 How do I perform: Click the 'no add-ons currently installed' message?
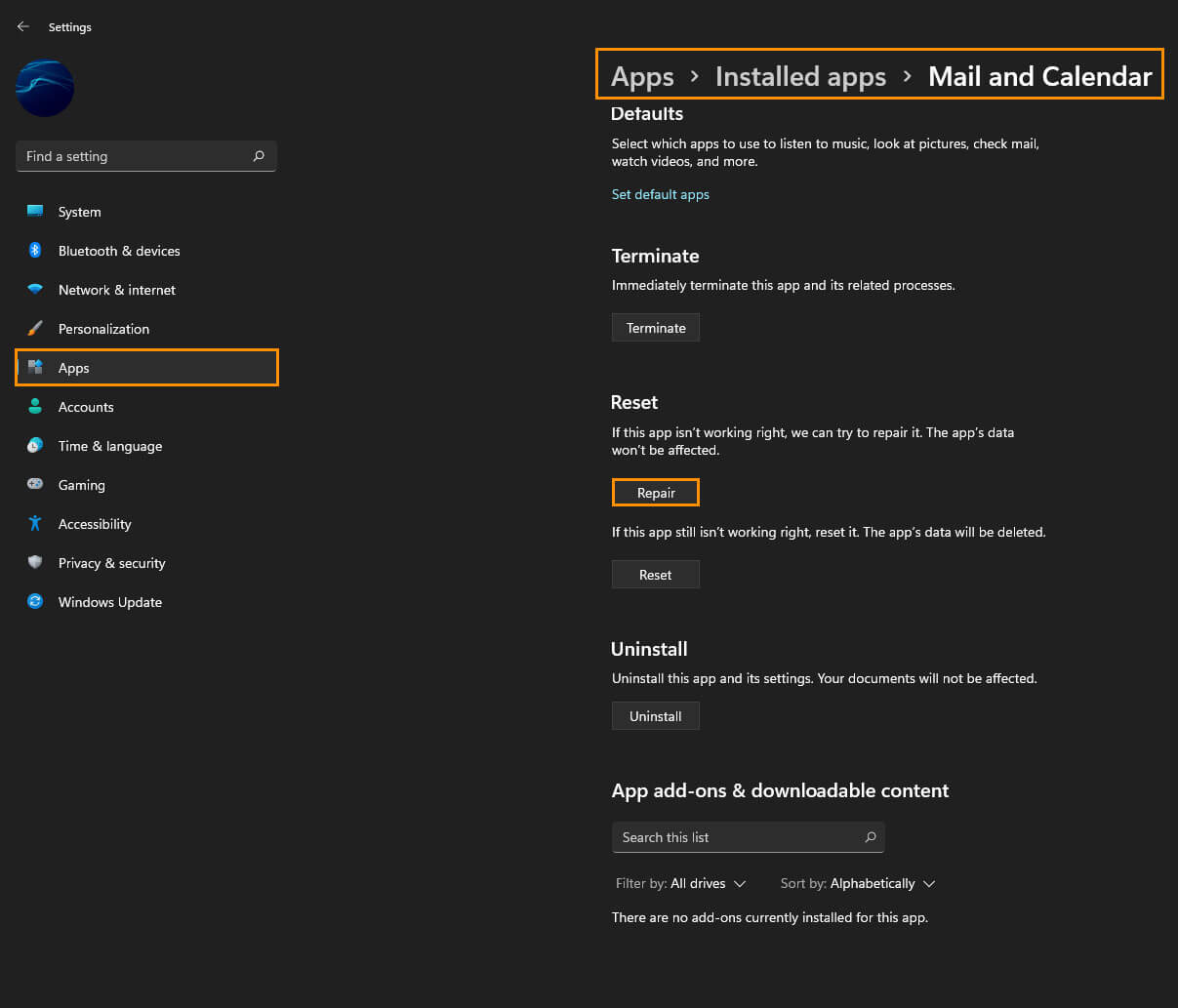coord(770,917)
